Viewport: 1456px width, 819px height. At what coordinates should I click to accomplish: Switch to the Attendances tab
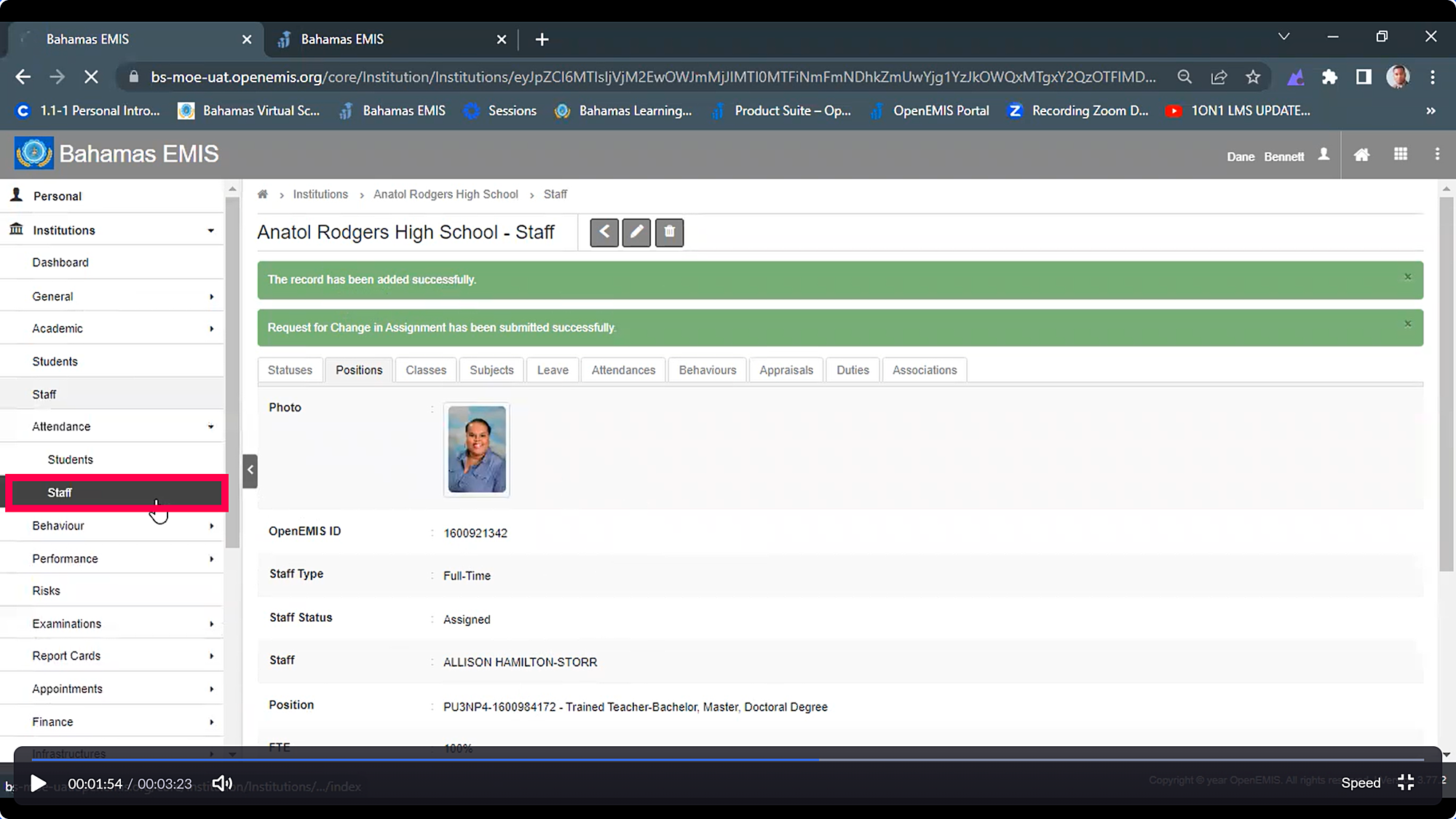623,370
